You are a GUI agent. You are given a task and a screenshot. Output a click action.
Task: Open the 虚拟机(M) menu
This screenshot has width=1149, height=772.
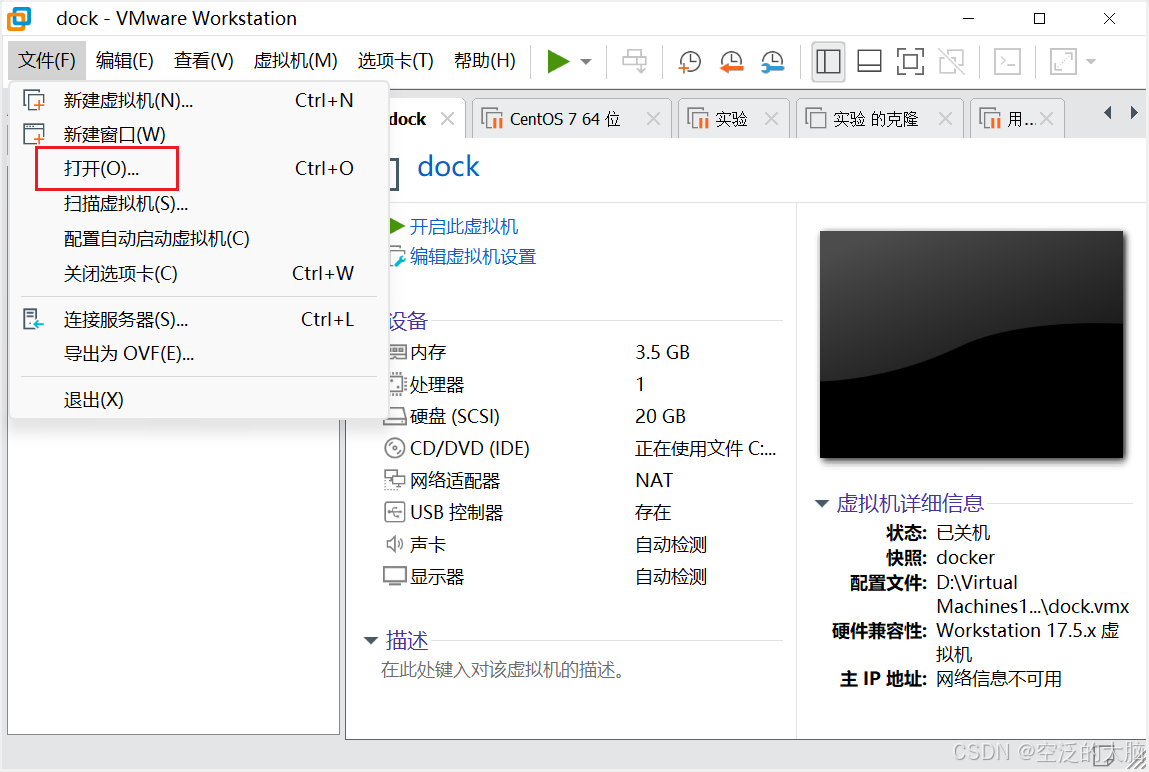[295, 60]
